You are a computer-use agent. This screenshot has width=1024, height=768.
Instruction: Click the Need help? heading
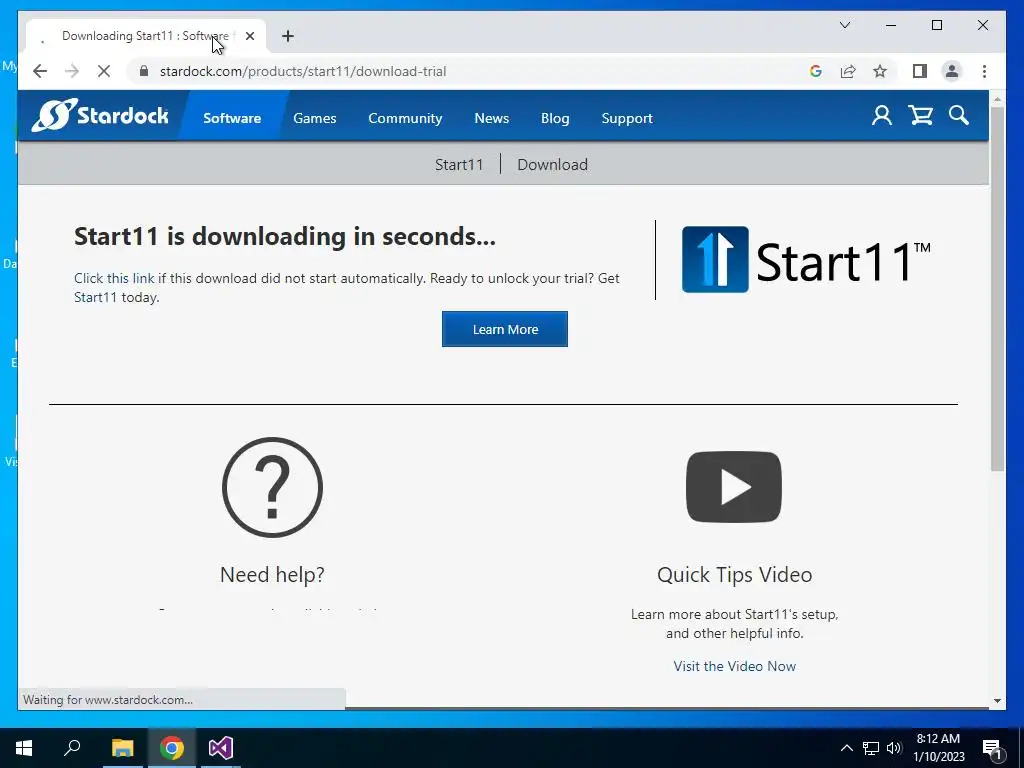click(x=272, y=575)
